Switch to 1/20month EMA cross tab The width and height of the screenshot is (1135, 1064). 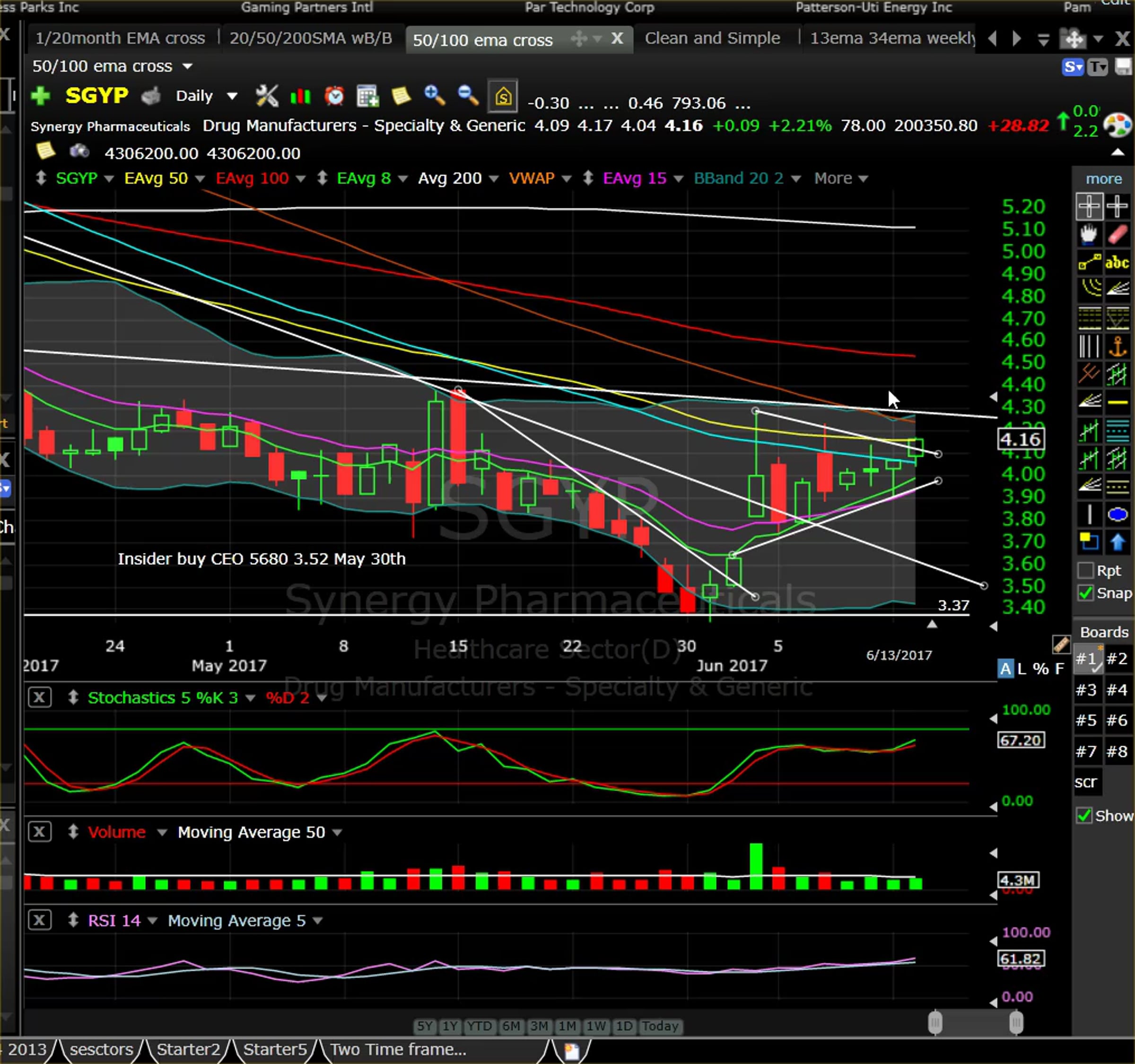click(120, 38)
